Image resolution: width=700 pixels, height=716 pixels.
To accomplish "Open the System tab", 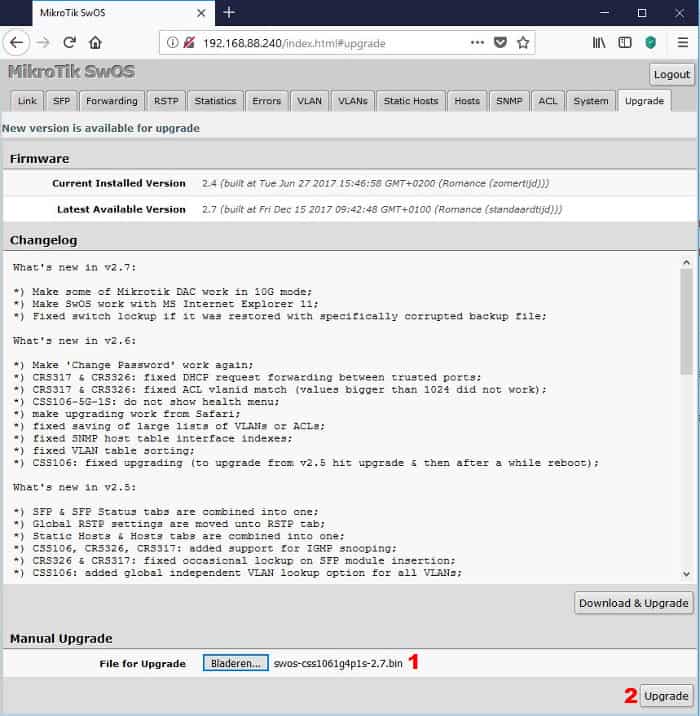I will (591, 101).
